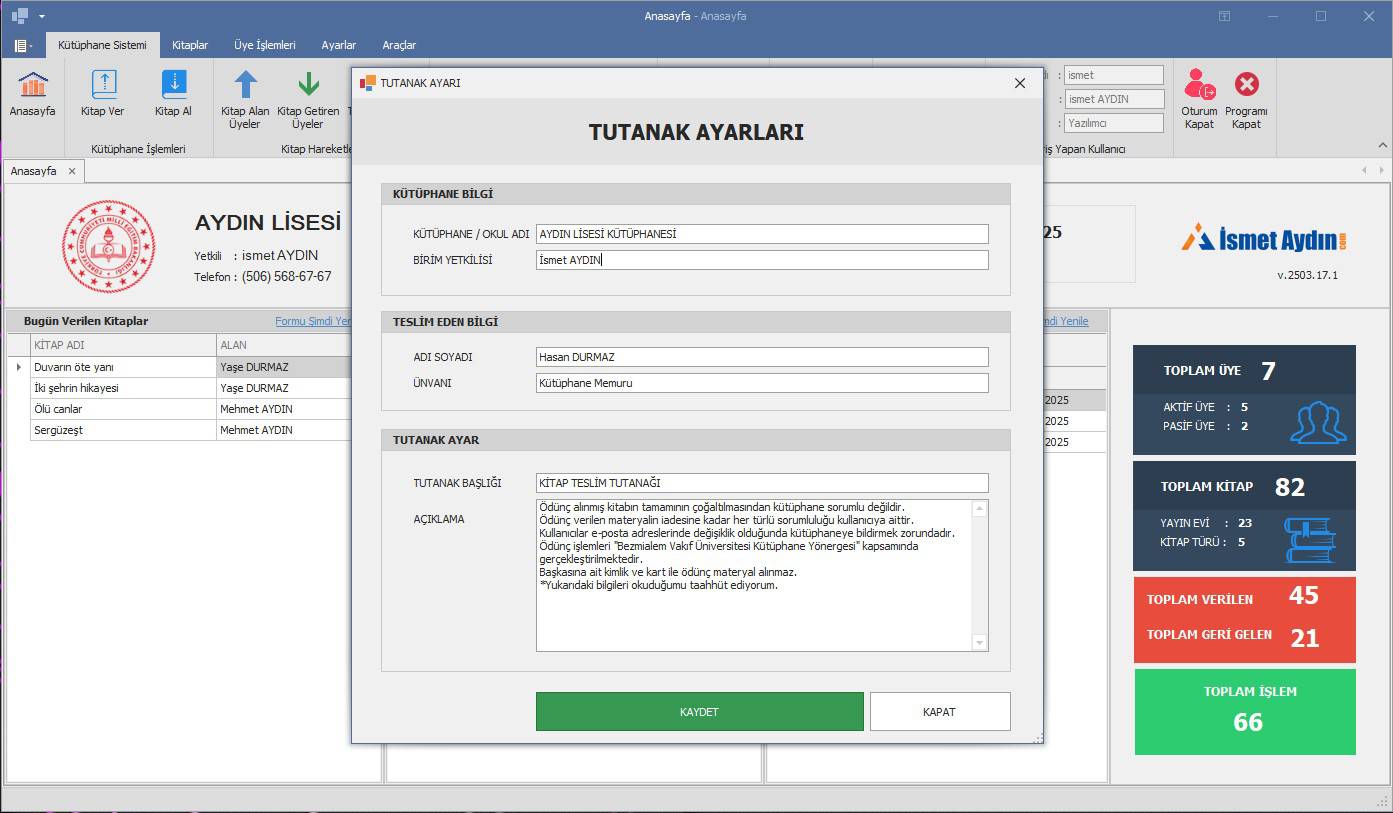
Task: Select the Ayarlar ribbon tab
Action: [x=338, y=45]
